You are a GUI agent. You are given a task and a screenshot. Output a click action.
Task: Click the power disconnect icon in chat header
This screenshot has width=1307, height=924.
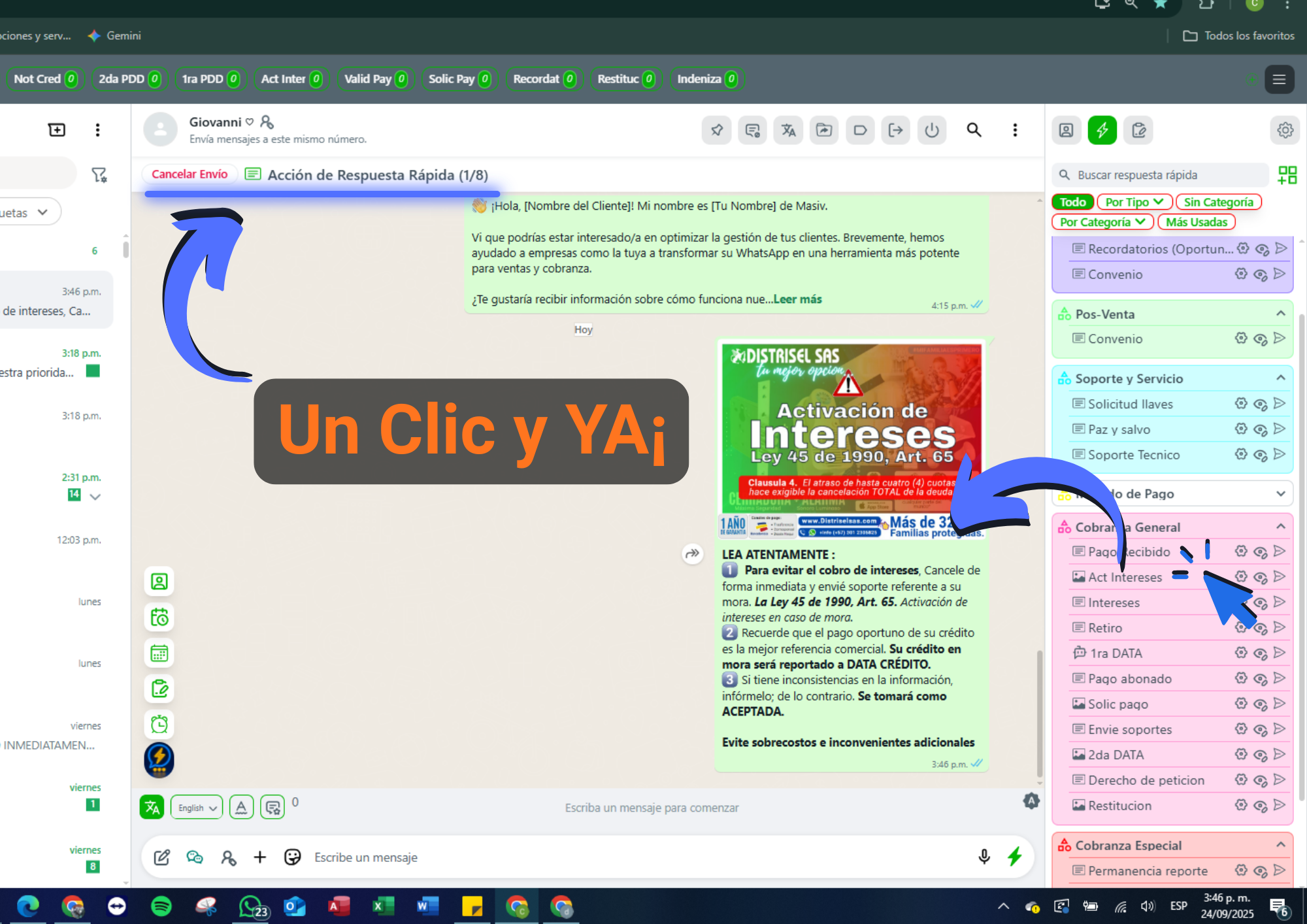click(932, 130)
